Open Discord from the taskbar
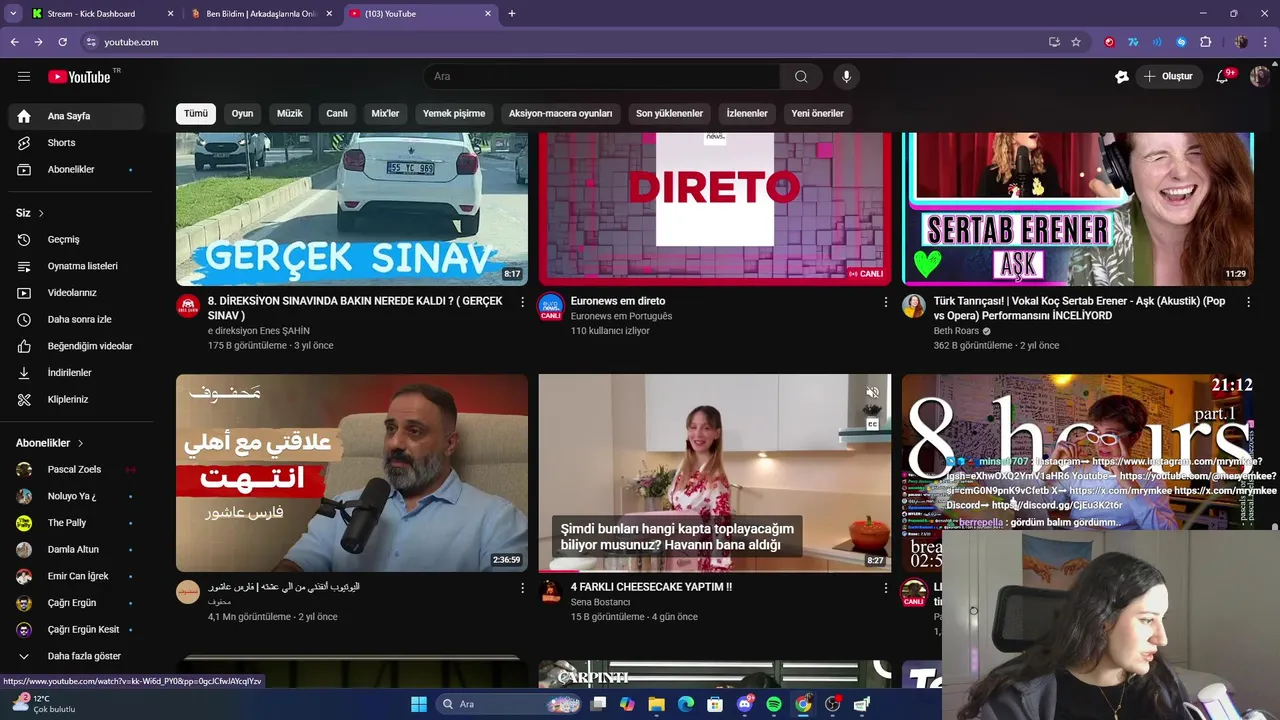The width and height of the screenshot is (1280, 720). (744, 704)
